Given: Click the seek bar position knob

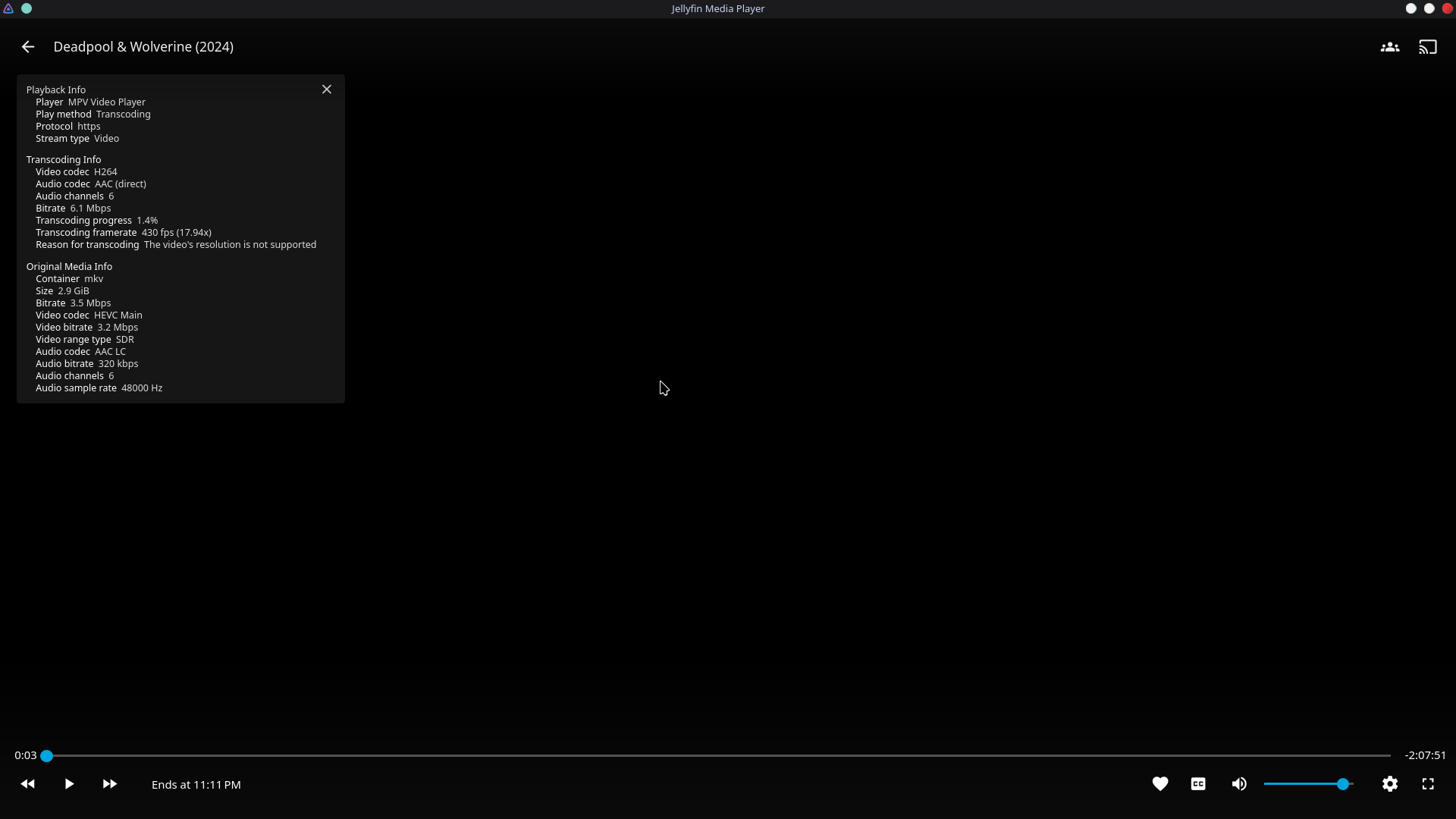Looking at the screenshot, I should (x=47, y=756).
